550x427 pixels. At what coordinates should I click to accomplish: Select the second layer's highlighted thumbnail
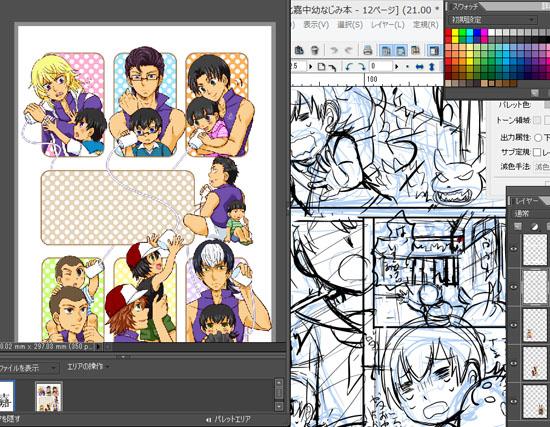click(535, 287)
